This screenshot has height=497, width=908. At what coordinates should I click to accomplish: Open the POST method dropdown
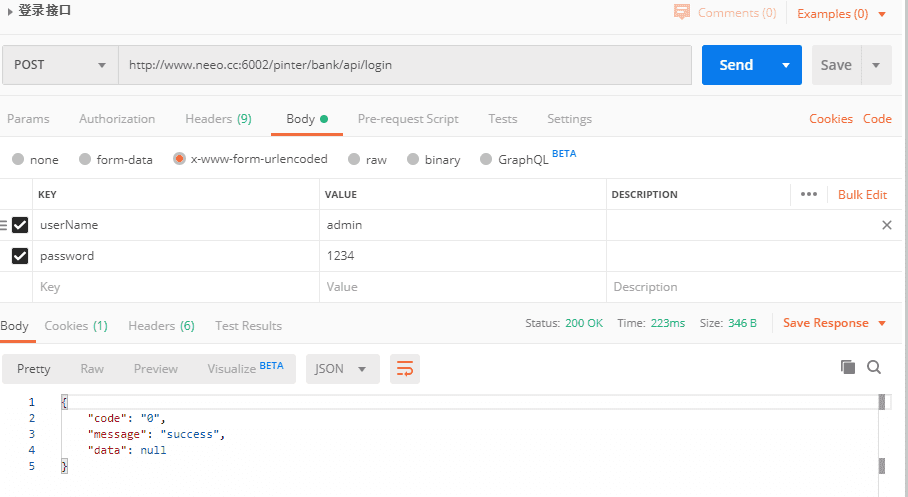60,65
